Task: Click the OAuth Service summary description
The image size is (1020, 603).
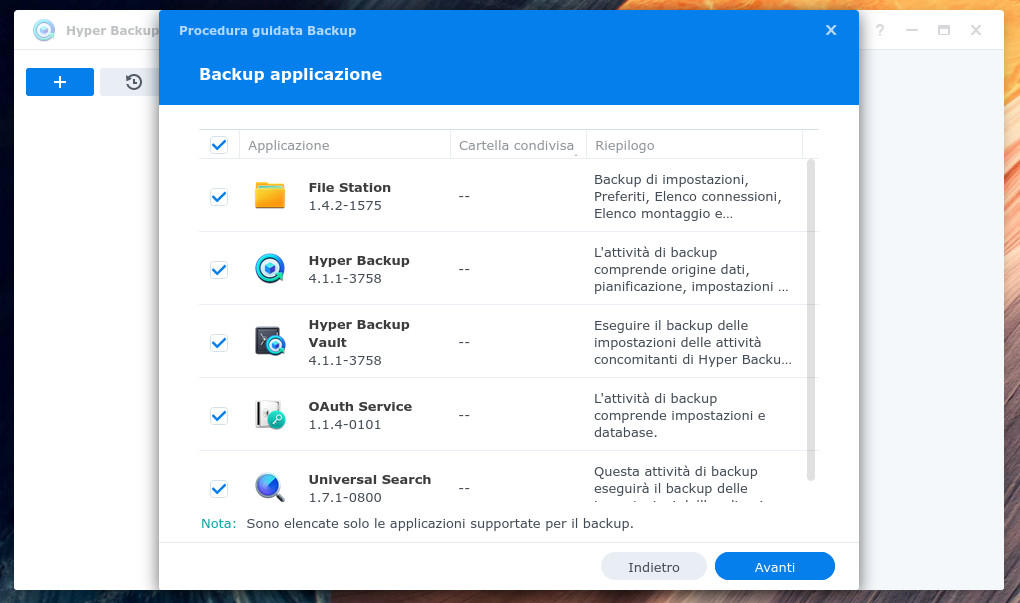Action: tap(680, 415)
